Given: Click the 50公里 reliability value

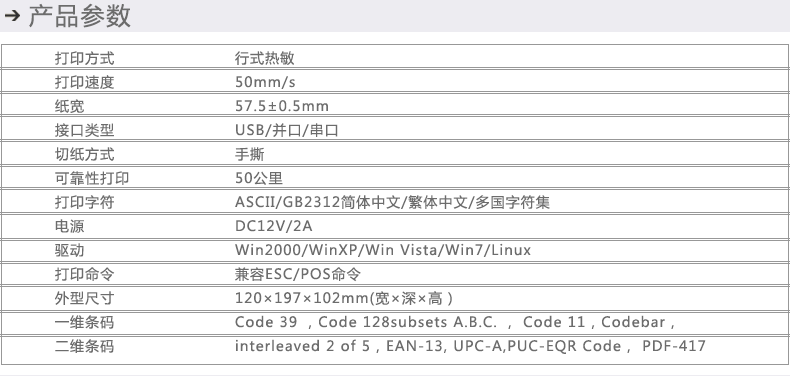Looking at the screenshot, I should 259,178.
